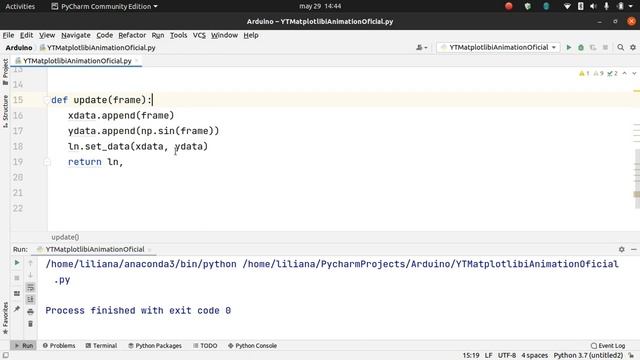
Task: Open the Event Log
Action: pos(608,346)
